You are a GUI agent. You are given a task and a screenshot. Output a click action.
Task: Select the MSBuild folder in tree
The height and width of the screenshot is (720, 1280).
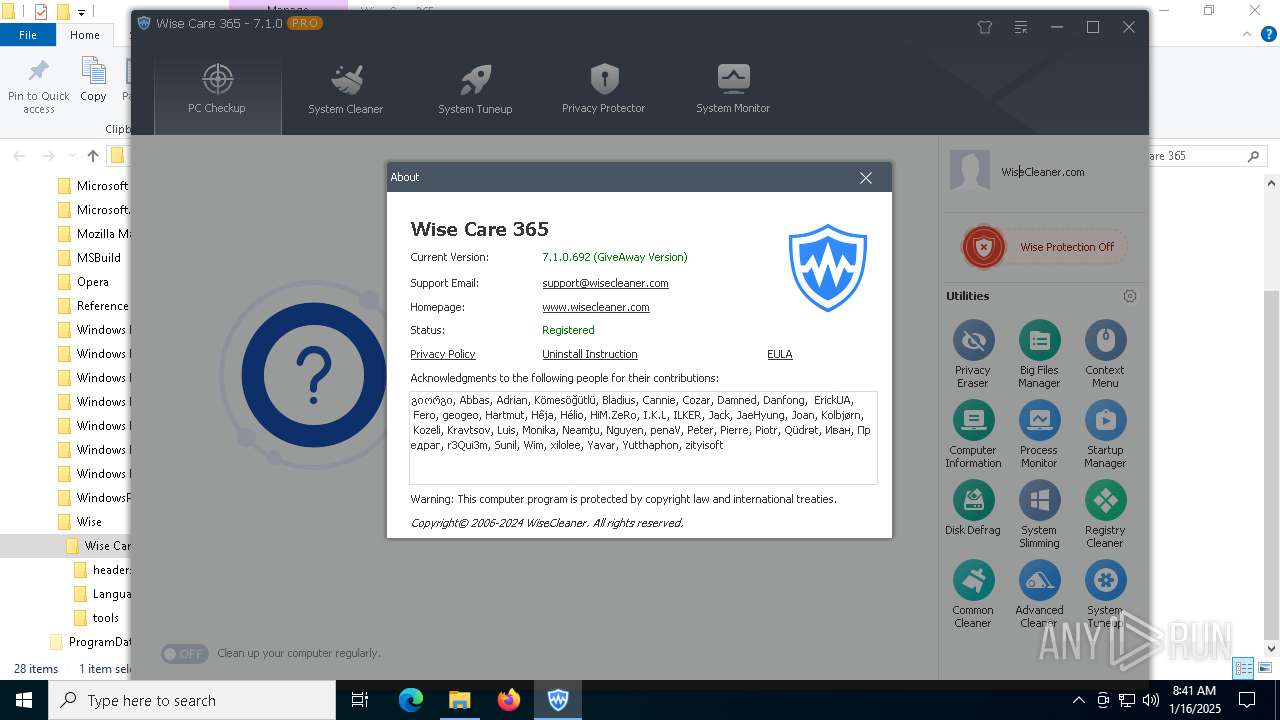coord(98,258)
